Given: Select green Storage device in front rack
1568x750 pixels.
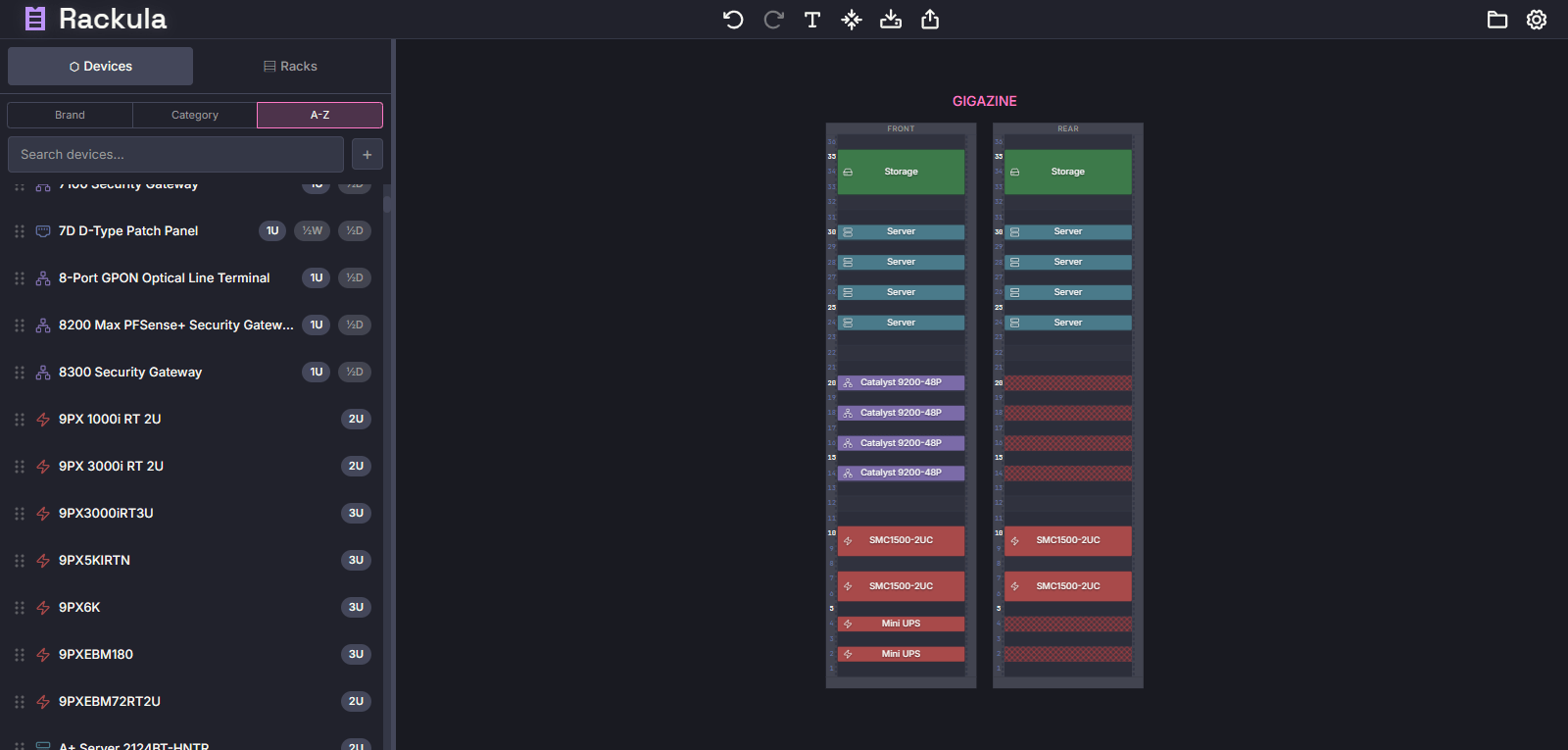Looking at the screenshot, I should click(x=901, y=172).
